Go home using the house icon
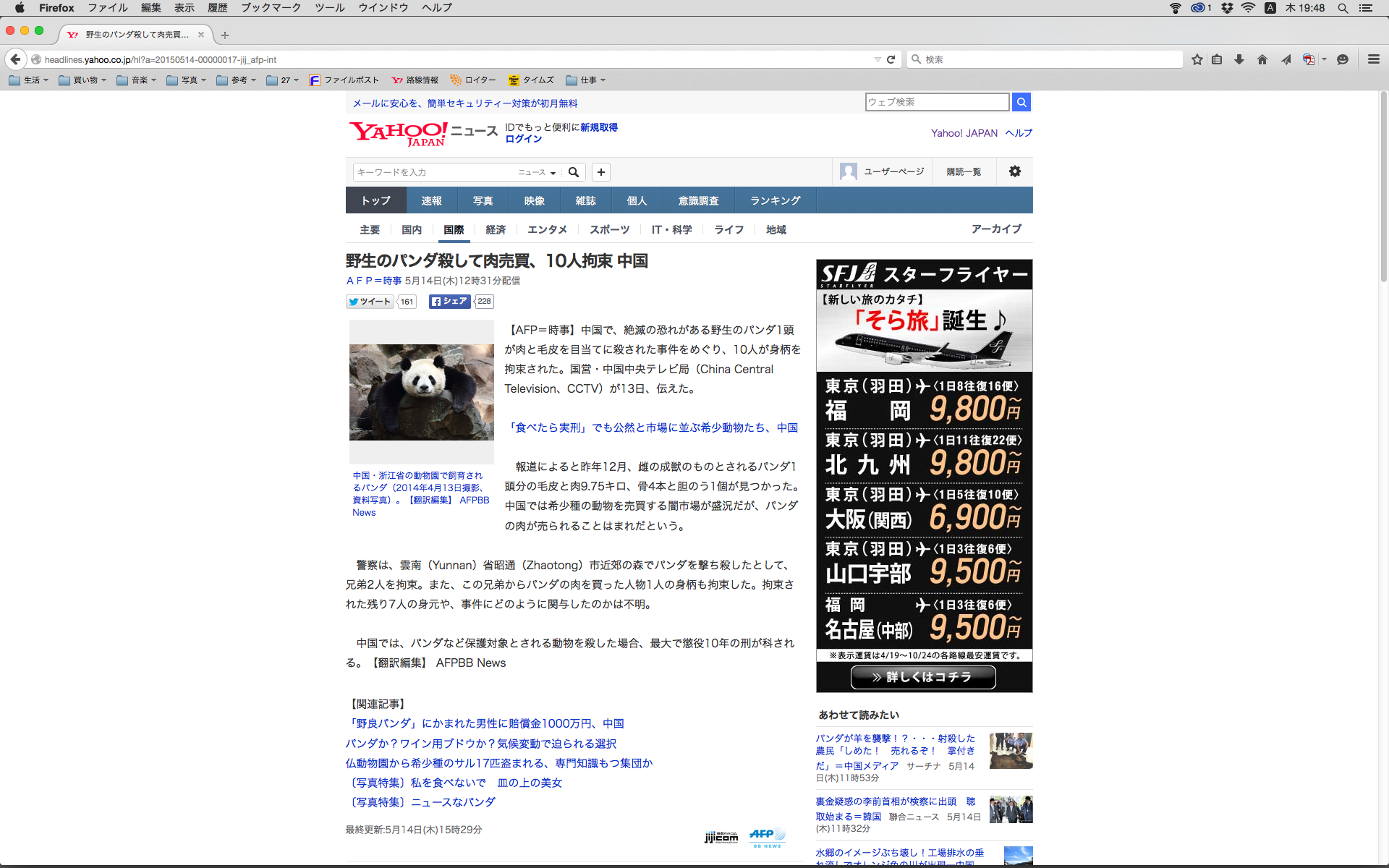This screenshot has height=868, width=1389. (1262, 59)
